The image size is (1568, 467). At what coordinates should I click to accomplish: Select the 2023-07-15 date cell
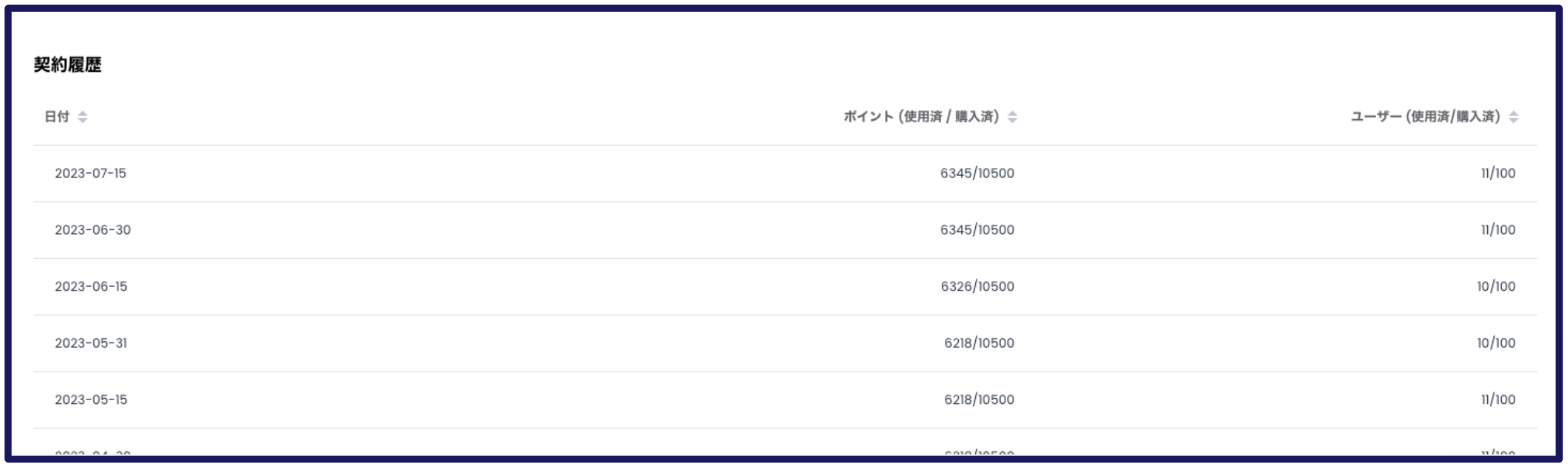90,173
